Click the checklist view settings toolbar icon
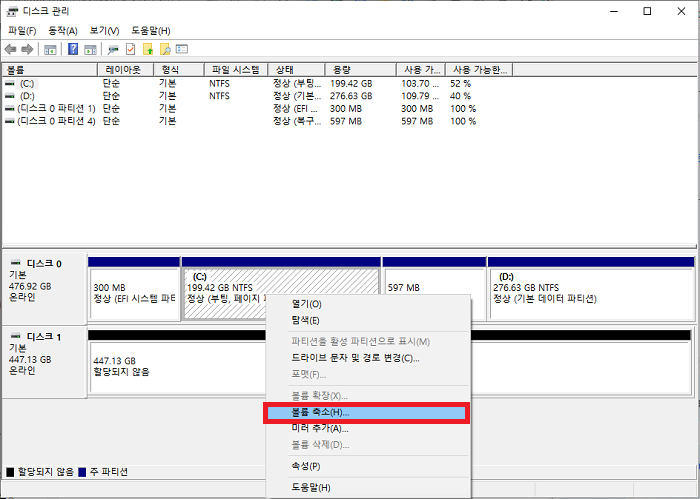The width and height of the screenshot is (700, 499). coord(182,49)
